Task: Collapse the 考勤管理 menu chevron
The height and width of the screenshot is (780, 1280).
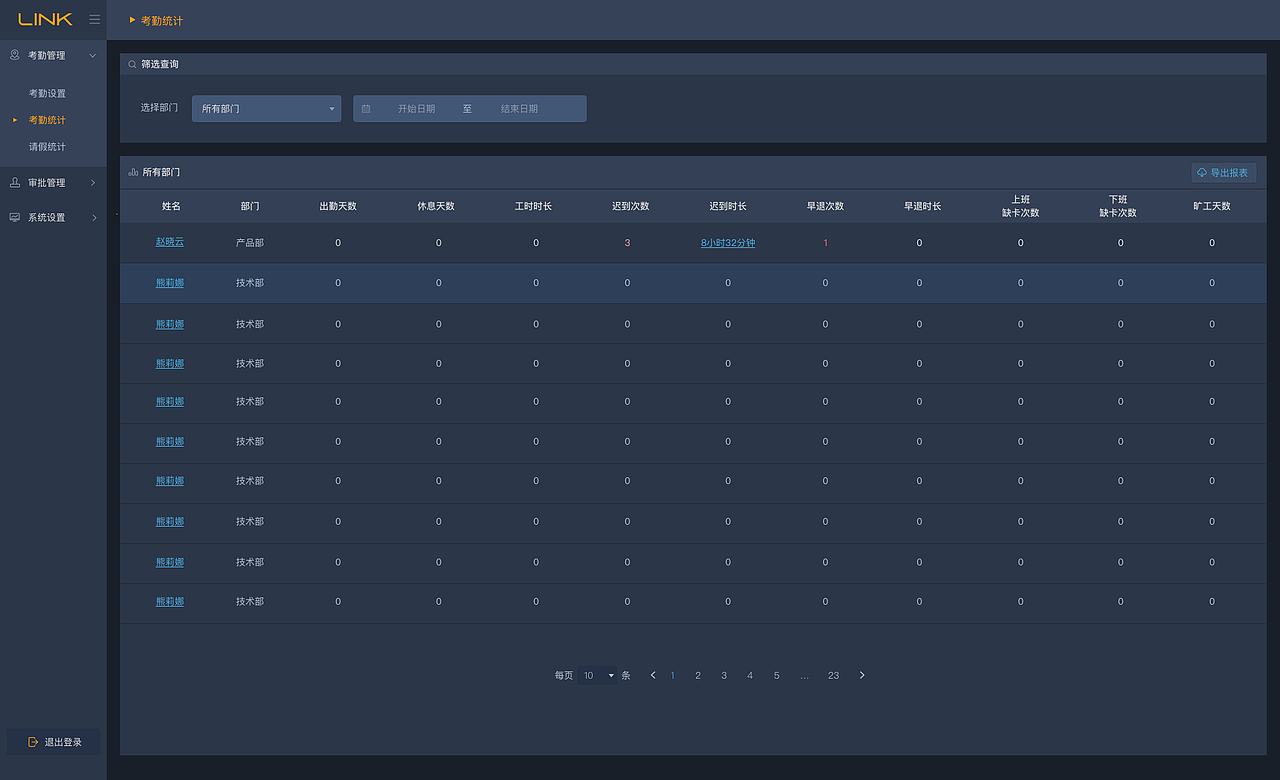Action: tap(92, 55)
